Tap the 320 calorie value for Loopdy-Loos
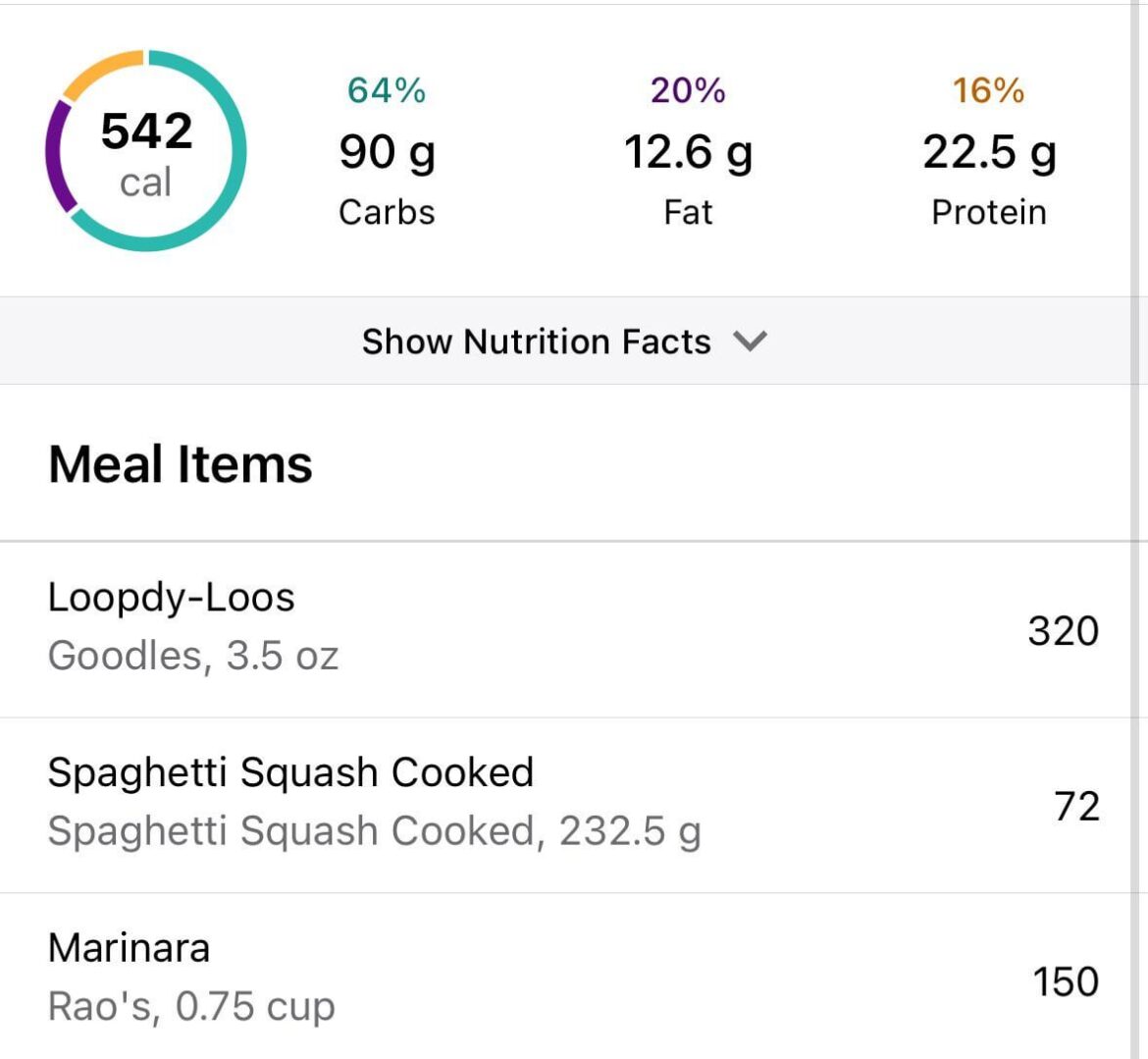Screen dimensions: 1148x1059 point(1065,630)
